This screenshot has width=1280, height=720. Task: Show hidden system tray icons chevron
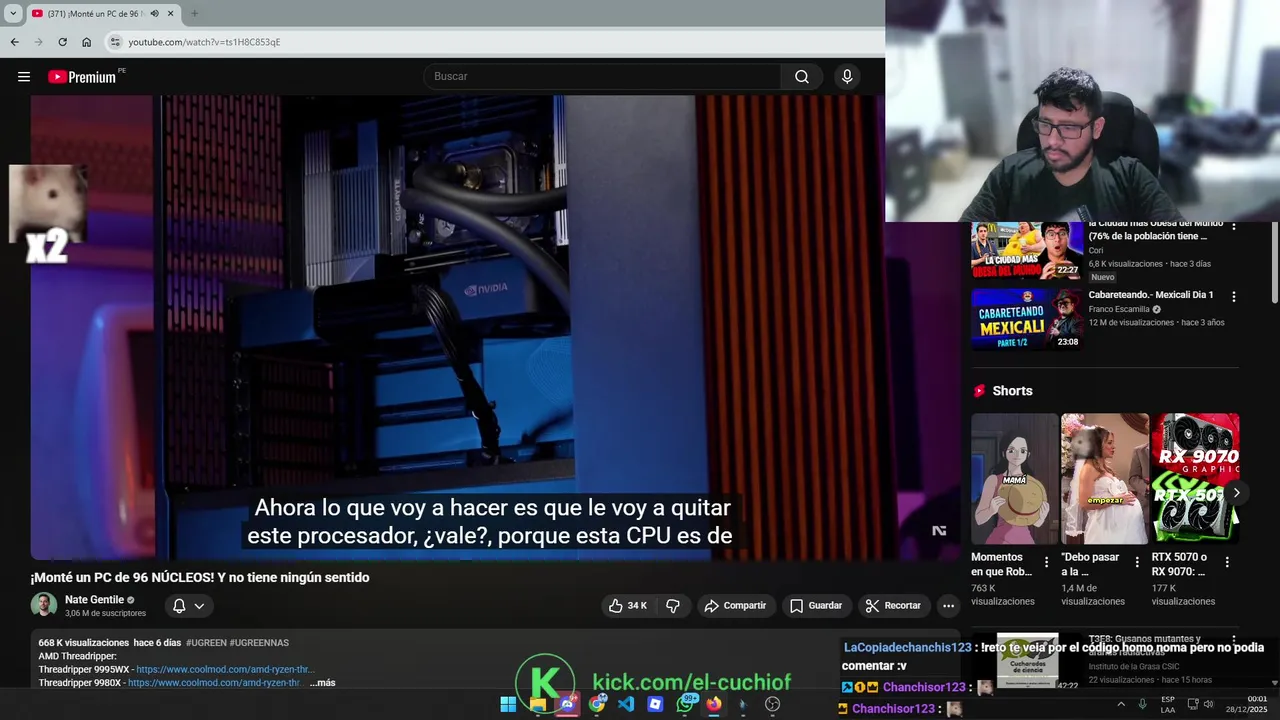pos(1120,704)
